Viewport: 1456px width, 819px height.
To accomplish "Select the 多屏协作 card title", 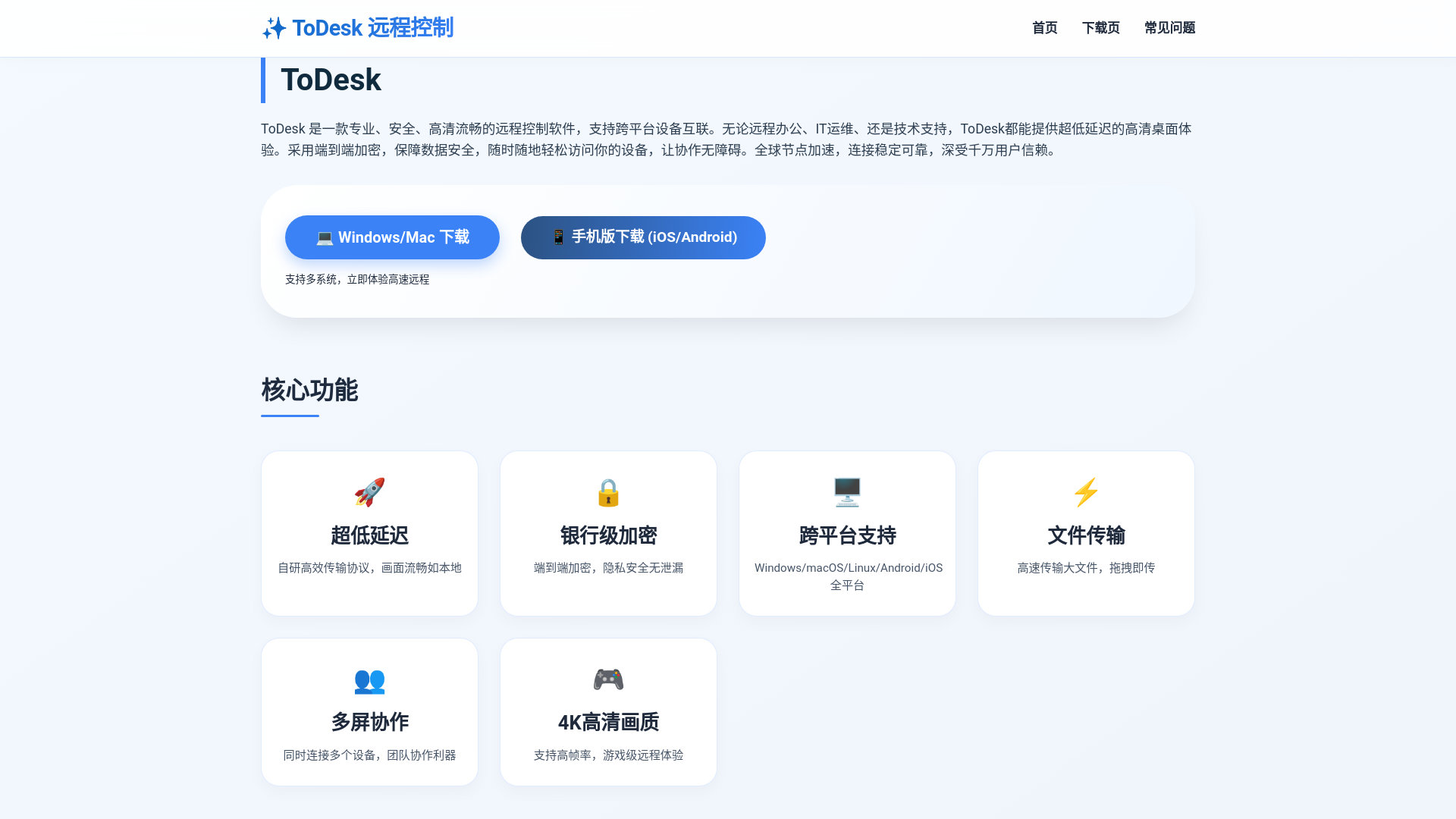I will [369, 722].
